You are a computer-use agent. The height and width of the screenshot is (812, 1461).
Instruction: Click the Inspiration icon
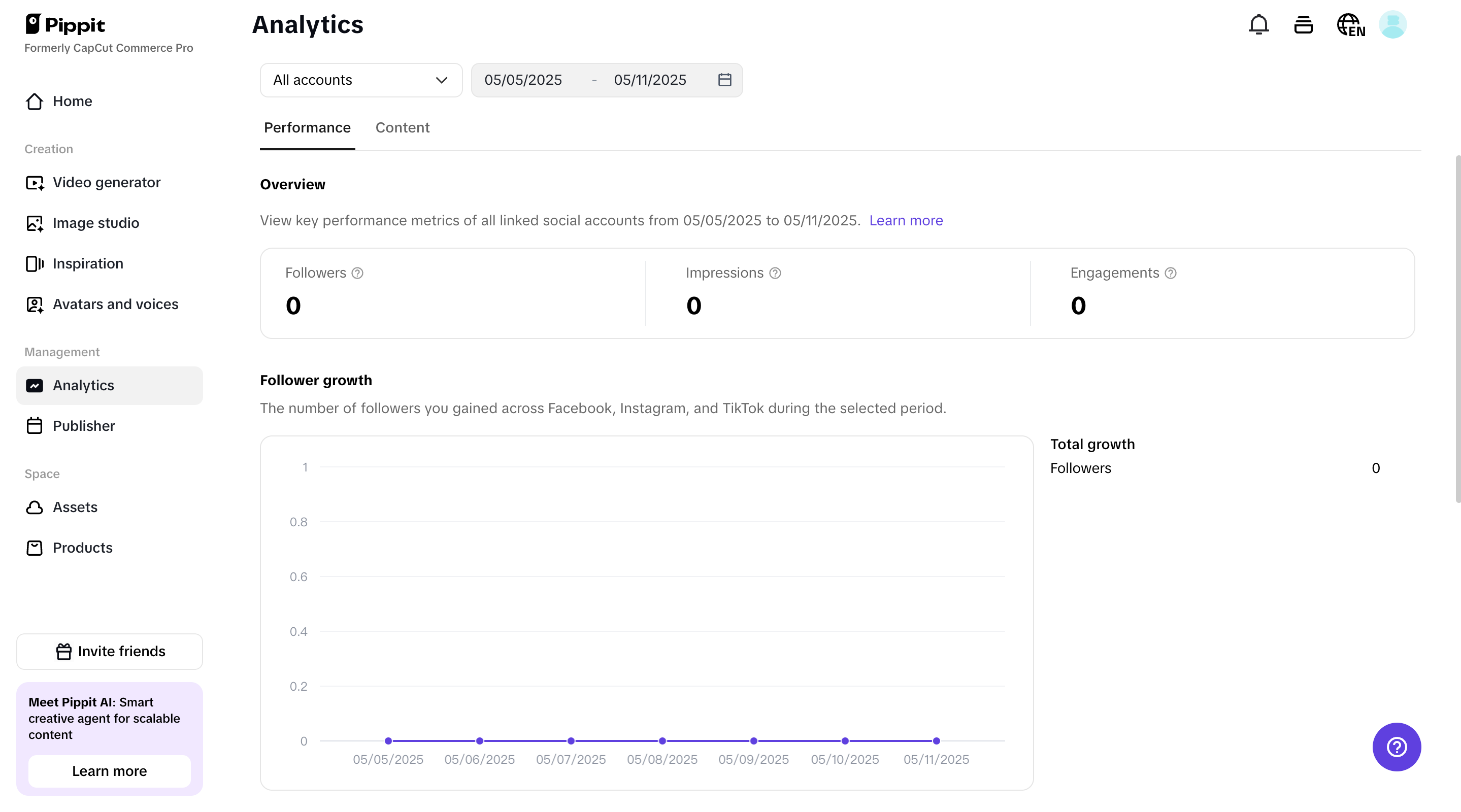click(35, 264)
